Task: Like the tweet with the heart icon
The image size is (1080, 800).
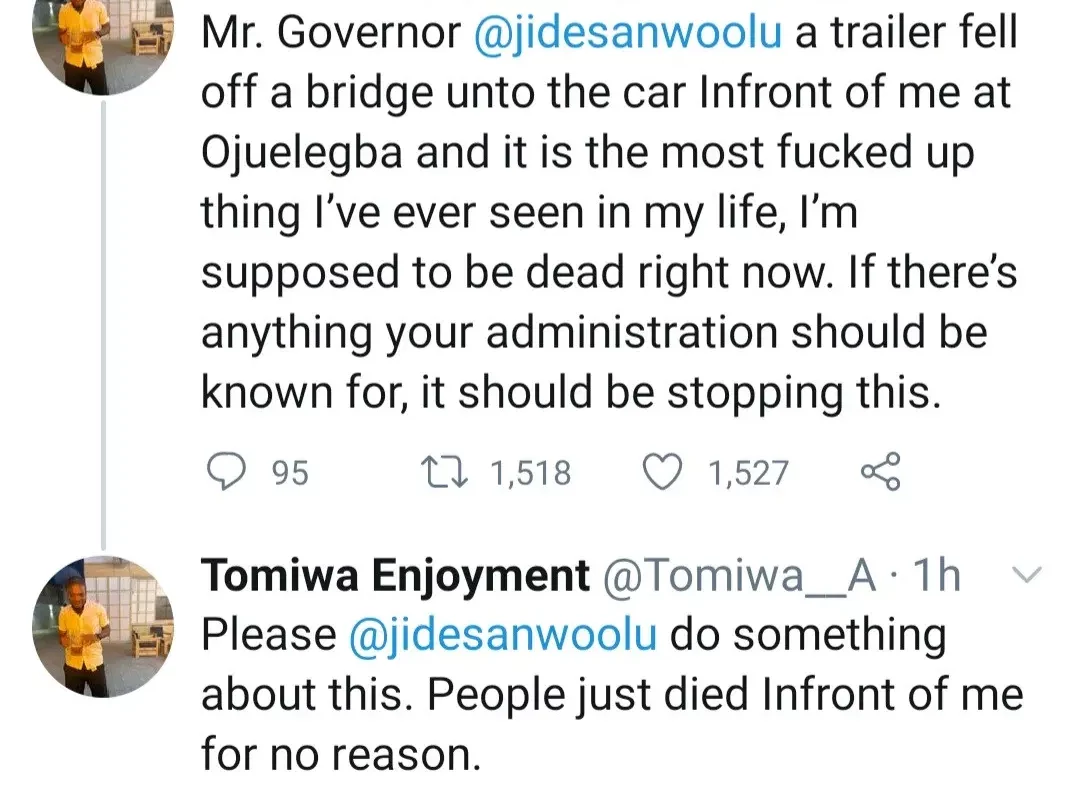Action: (x=663, y=471)
